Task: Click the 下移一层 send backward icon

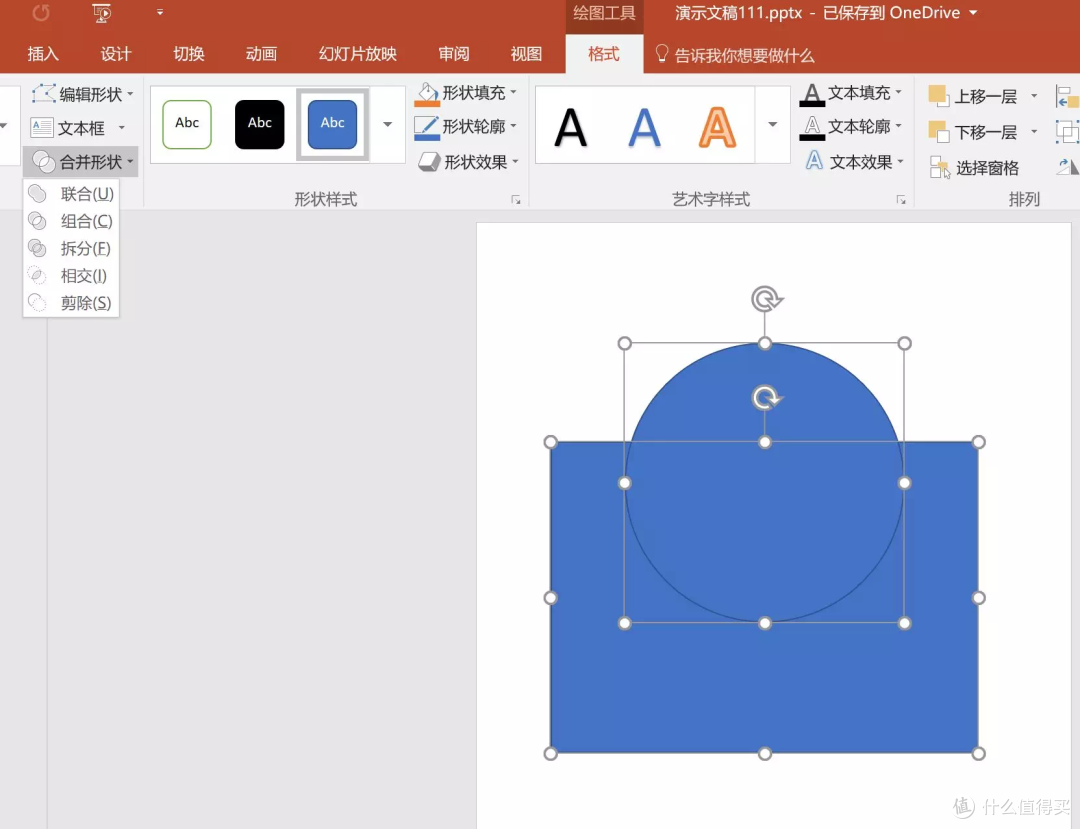Action: pyautogui.click(x=938, y=131)
